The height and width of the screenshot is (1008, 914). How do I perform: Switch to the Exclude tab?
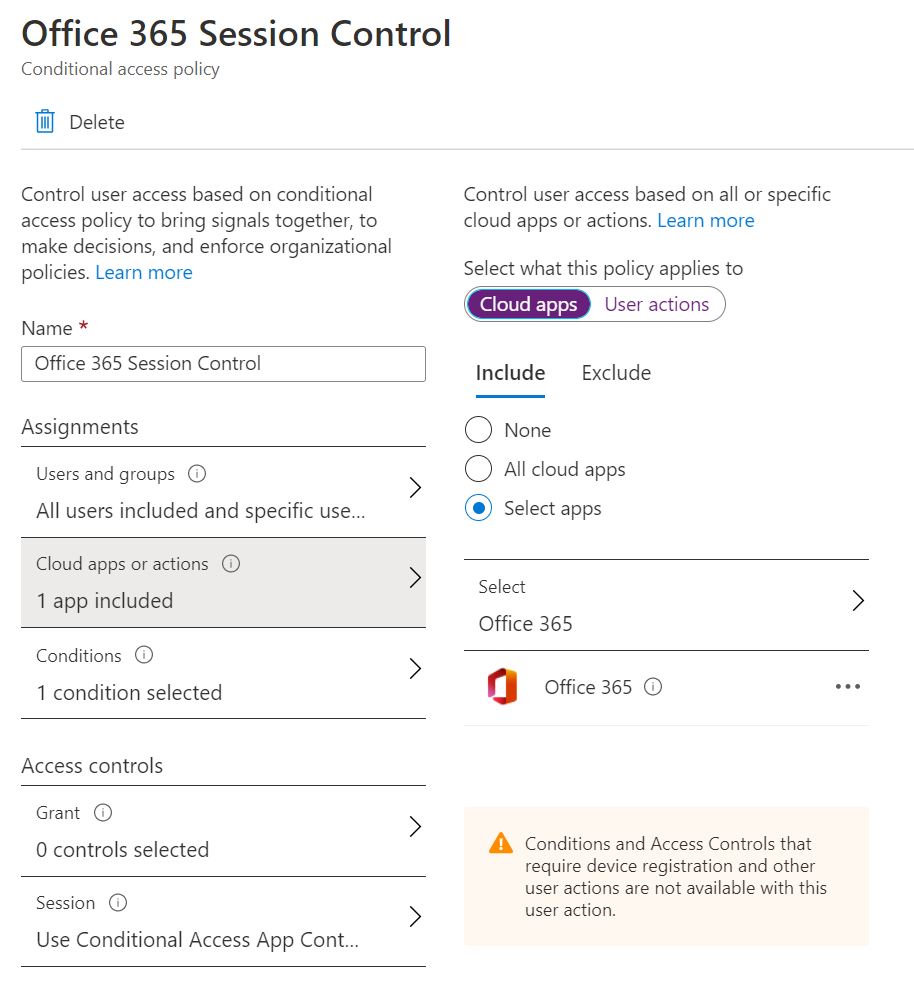tap(615, 372)
